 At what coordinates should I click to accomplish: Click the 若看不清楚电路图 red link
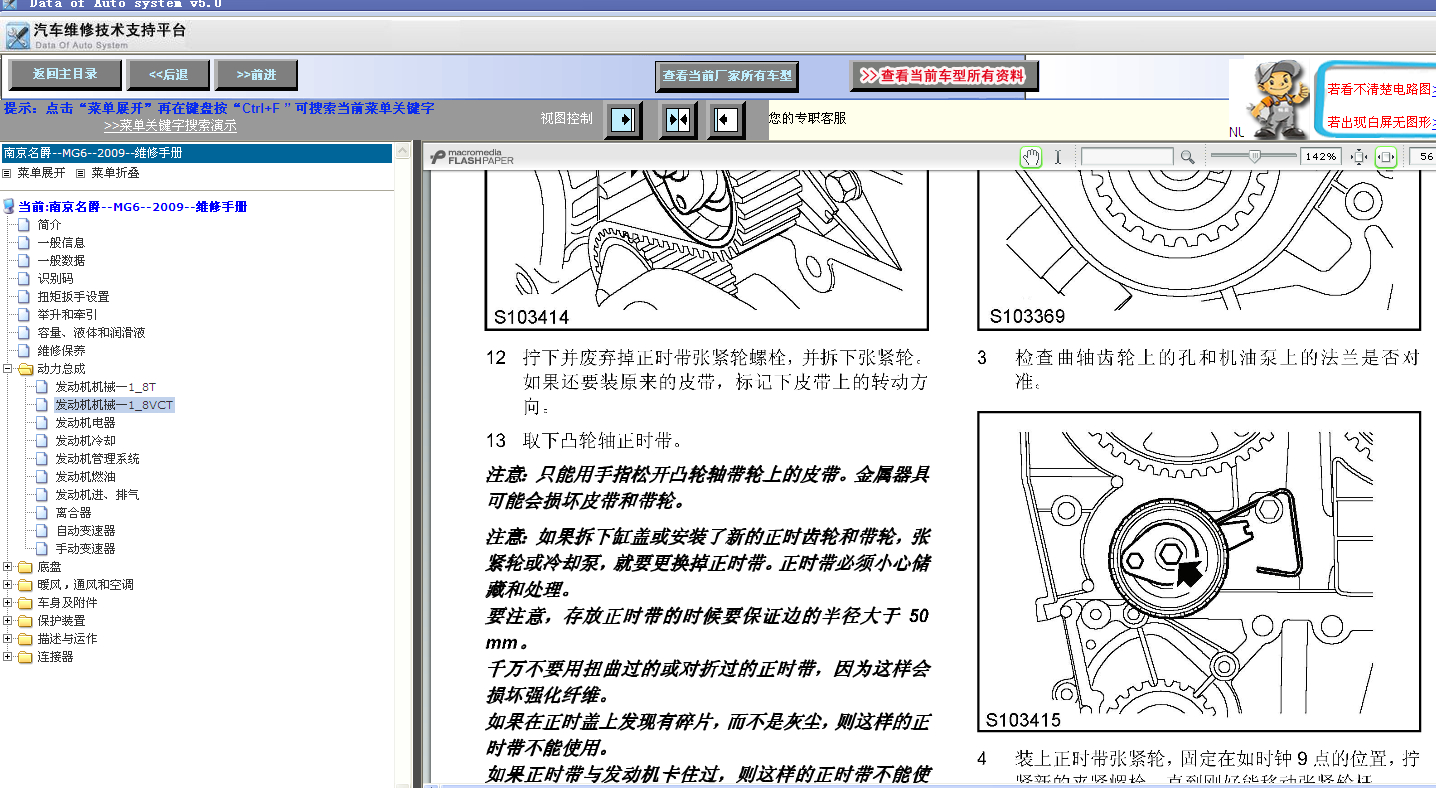tap(1381, 88)
